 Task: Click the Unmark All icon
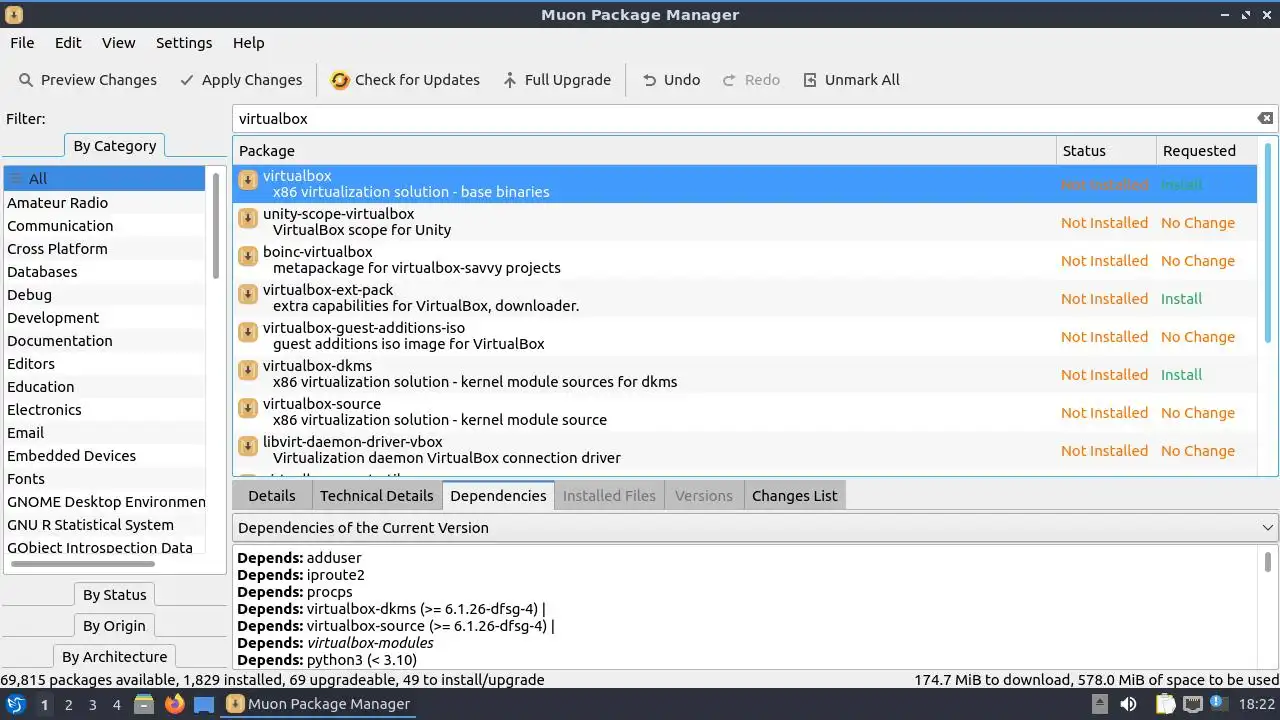810,80
